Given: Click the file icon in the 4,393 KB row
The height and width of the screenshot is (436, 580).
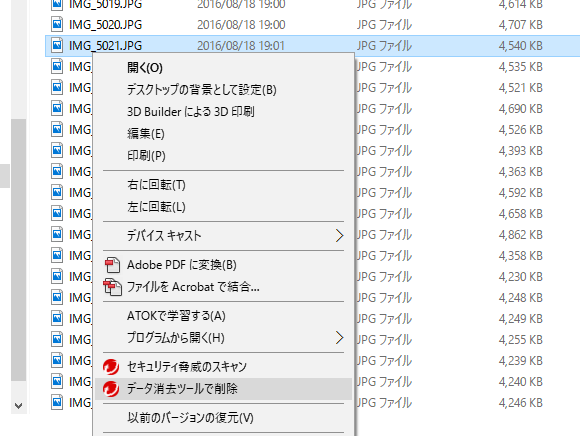Looking at the screenshot, I should coord(57,151).
